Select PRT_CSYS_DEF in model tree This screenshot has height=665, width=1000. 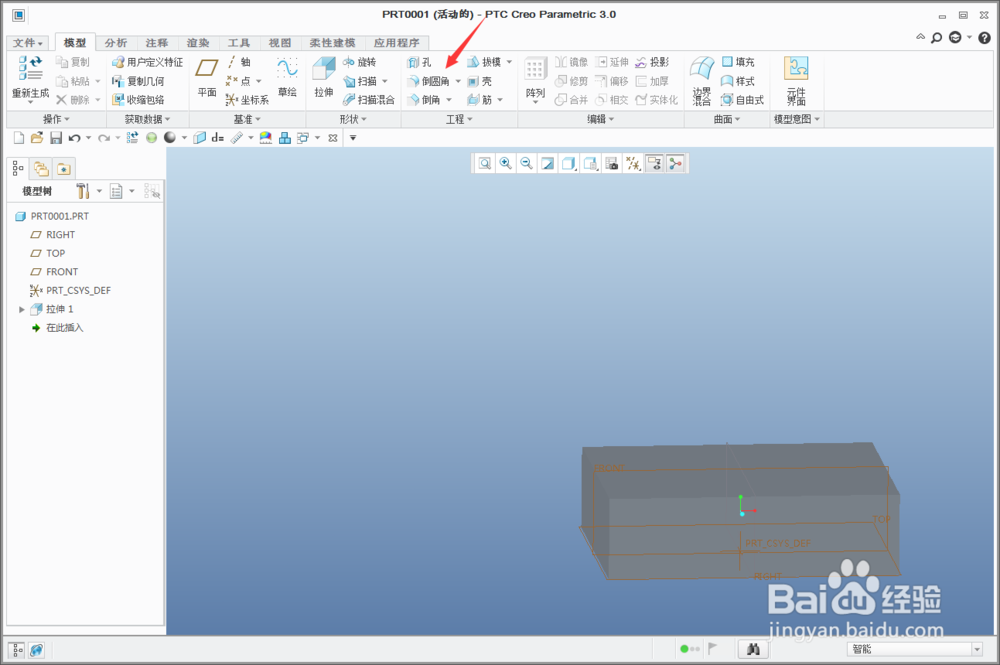coord(71,290)
